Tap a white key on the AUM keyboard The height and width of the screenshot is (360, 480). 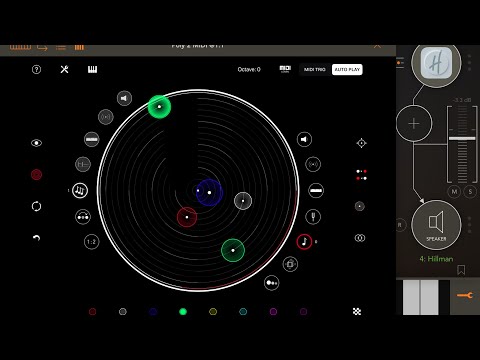[x=412, y=297]
